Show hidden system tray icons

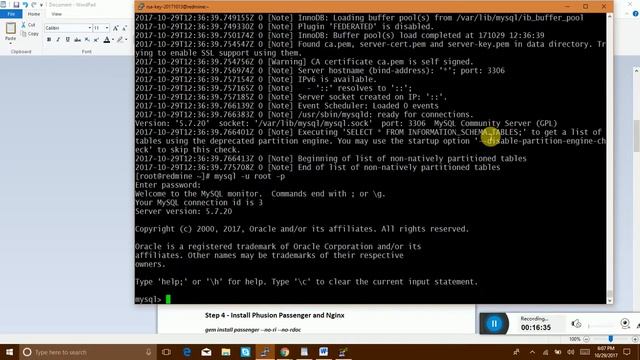point(532,352)
